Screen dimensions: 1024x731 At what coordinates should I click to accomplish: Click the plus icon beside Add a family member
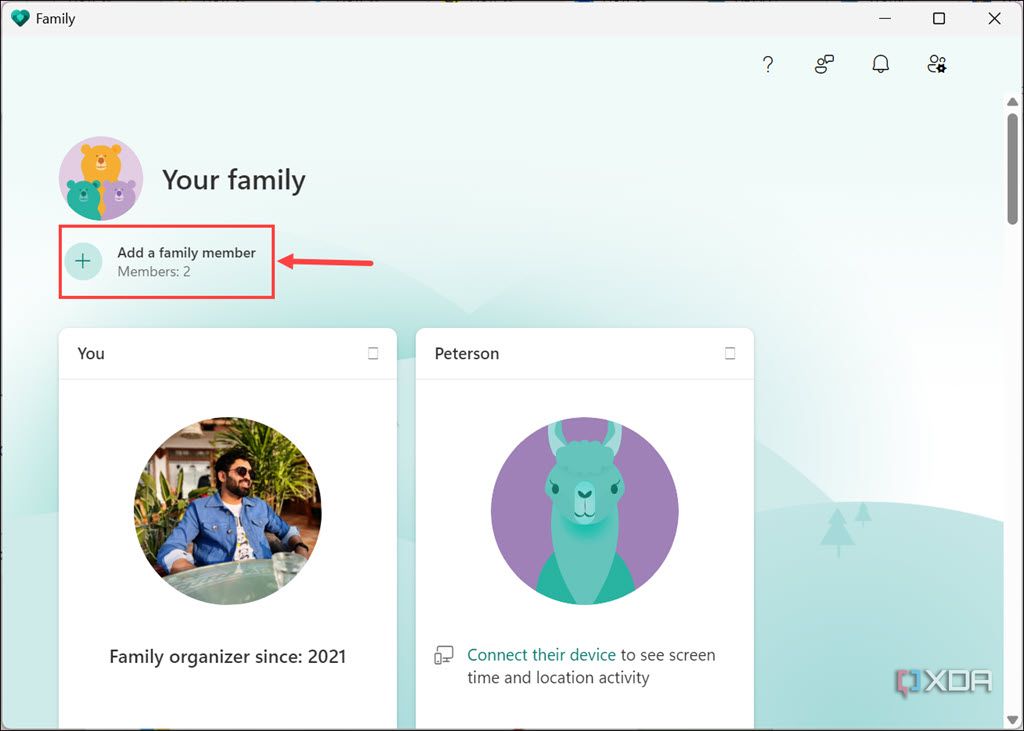point(83,260)
